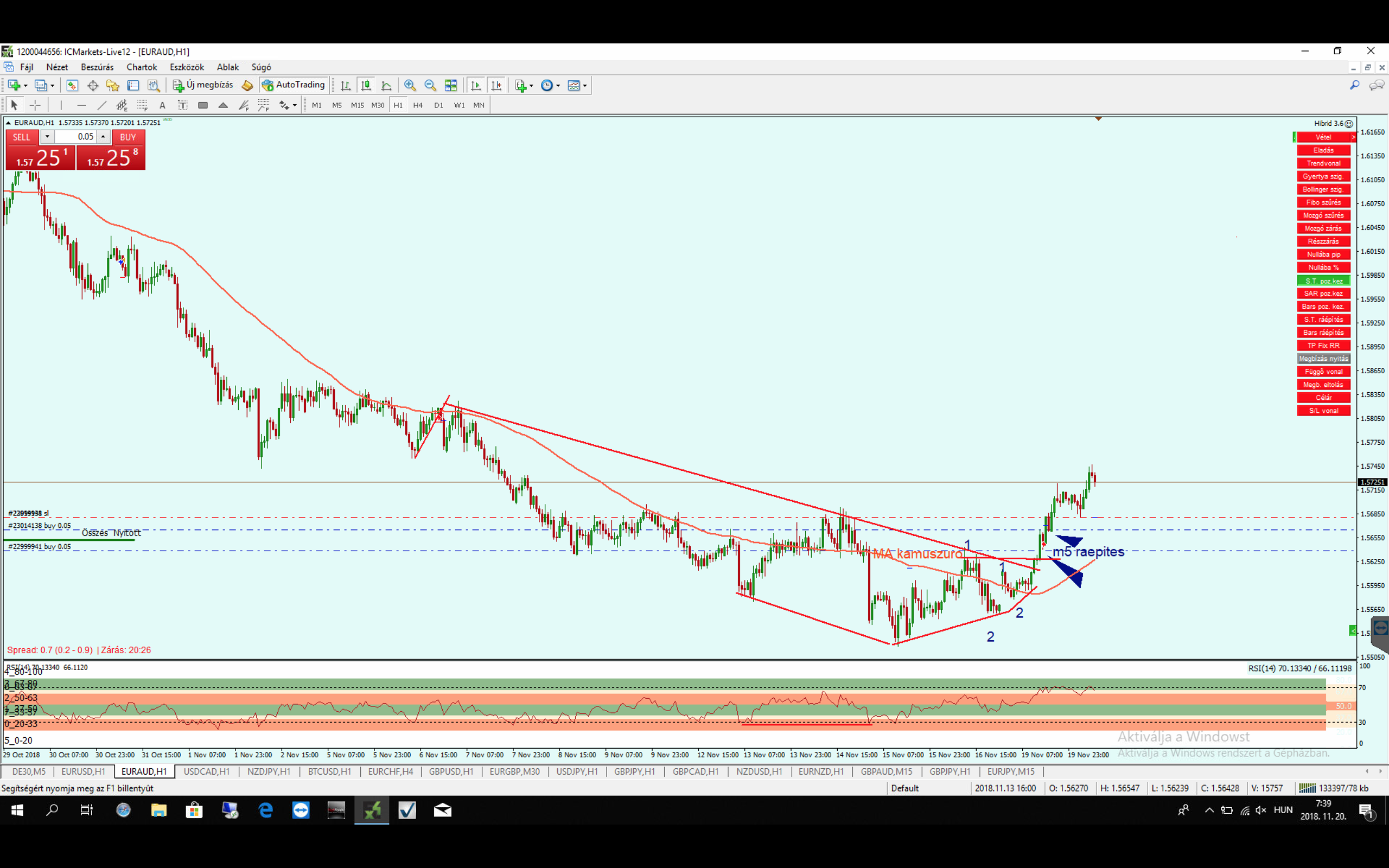Open the Chartok menu
1389x868 pixels.
point(142,67)
